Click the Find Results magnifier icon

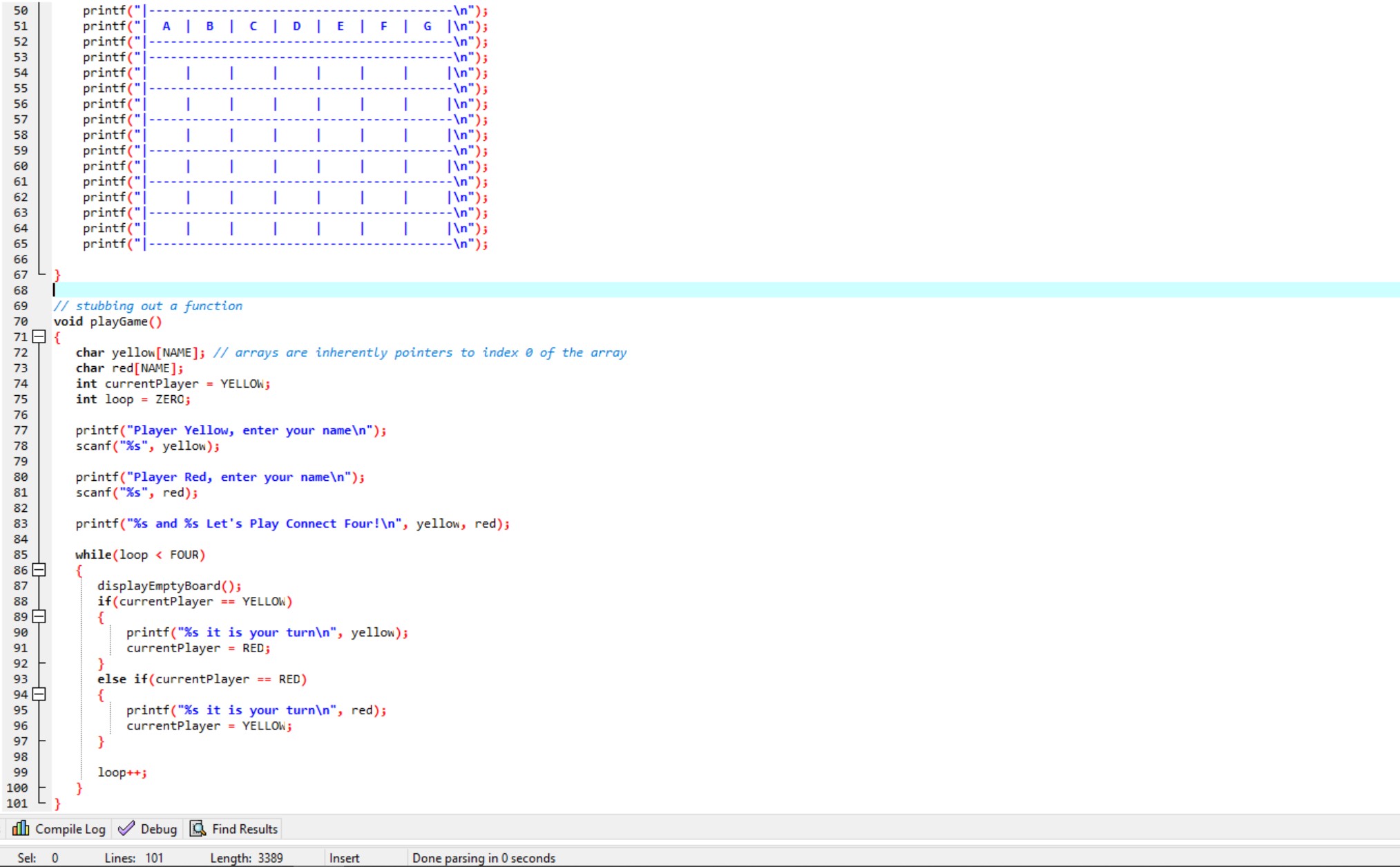pos(198,828)
